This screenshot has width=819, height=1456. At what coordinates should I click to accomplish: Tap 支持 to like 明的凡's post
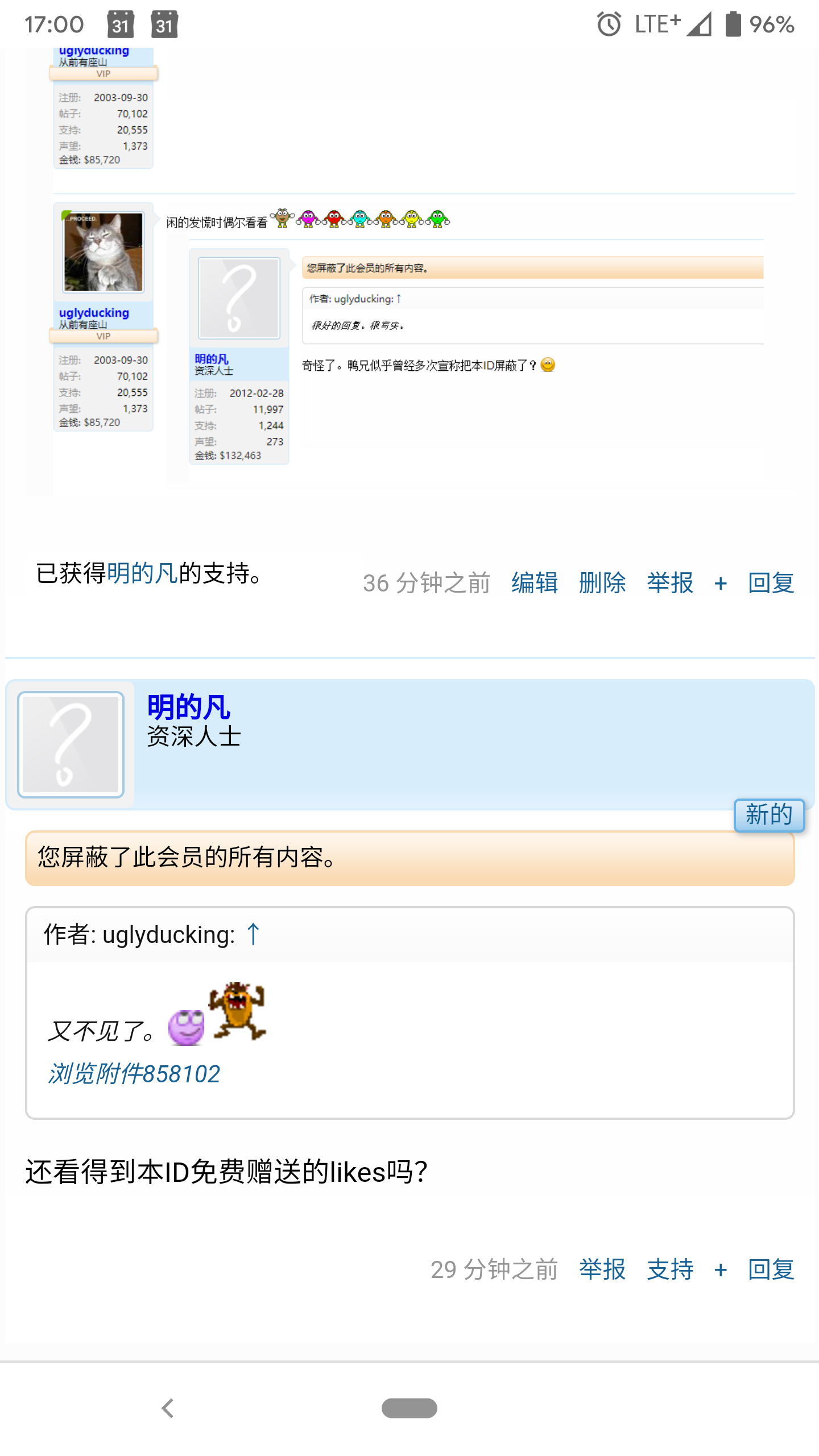[x=670, y=1269]
